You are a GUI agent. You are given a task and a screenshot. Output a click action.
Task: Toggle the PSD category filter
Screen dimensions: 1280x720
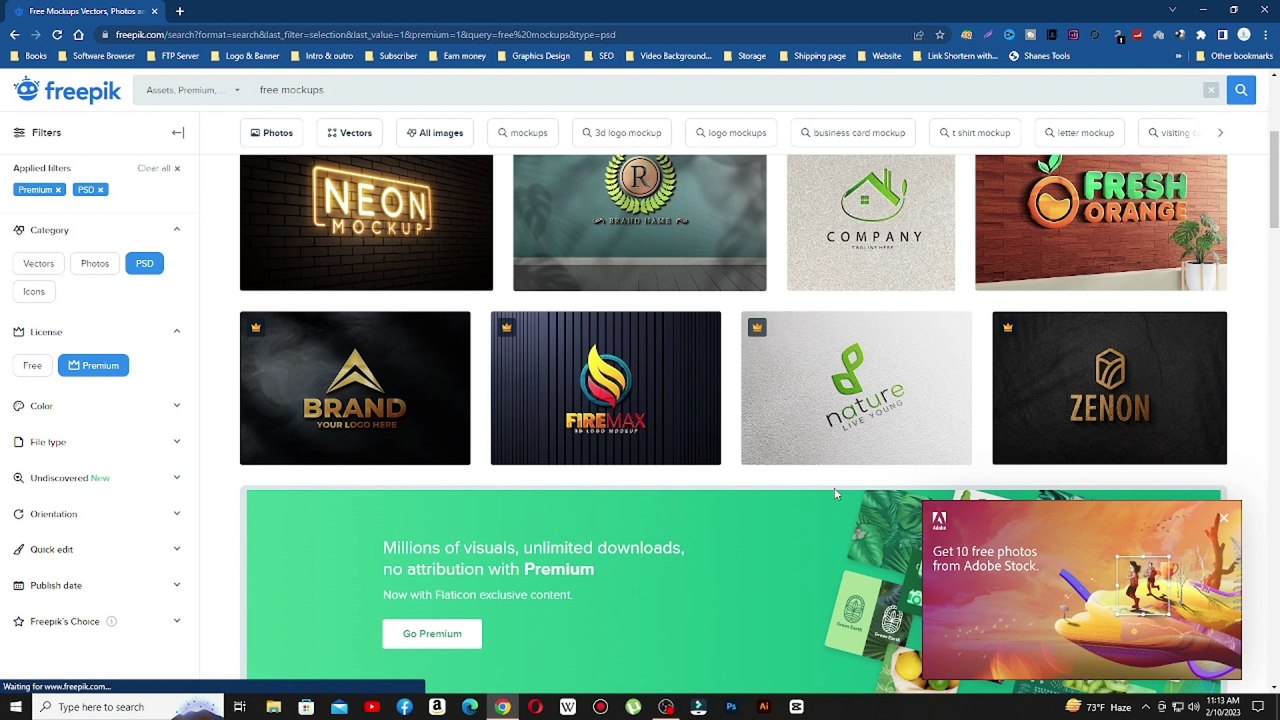(x=144, y=263)
